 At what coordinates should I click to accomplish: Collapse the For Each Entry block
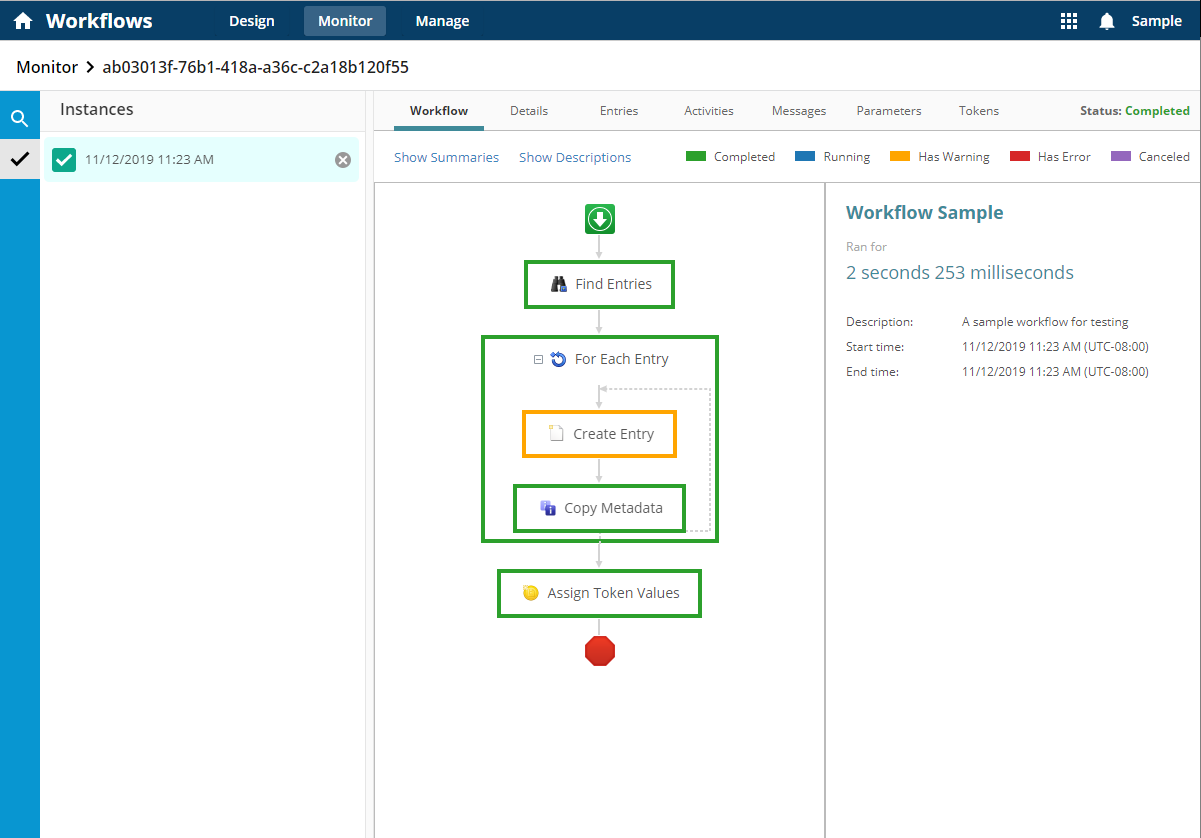(539, 360)
